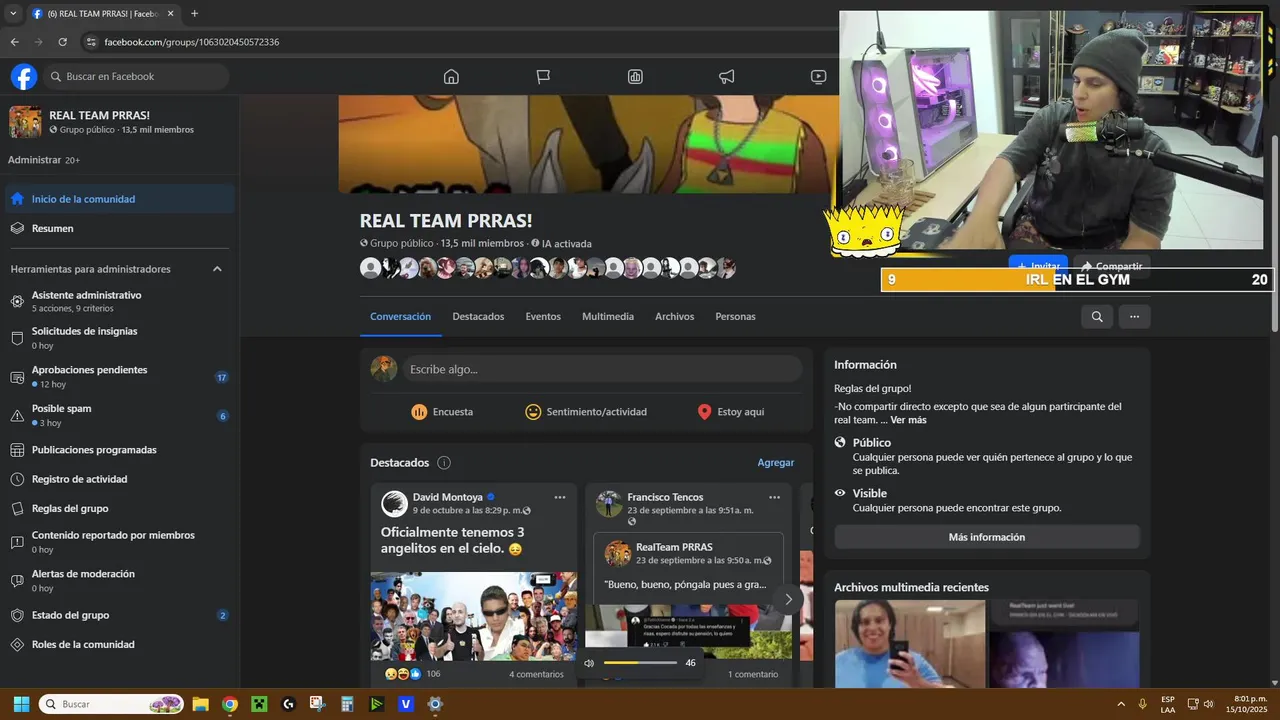1280x720 pixels.
Task: Show hidden system tray icons
Action: click(x=1120, y=704)
